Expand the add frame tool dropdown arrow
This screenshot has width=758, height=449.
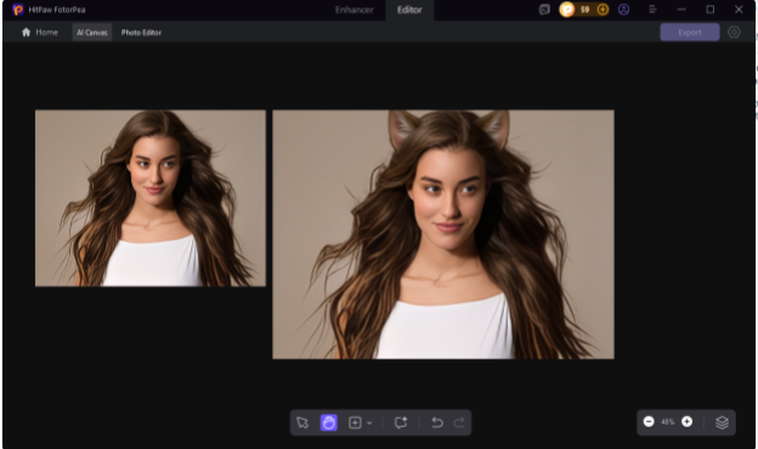click(370, 423)
